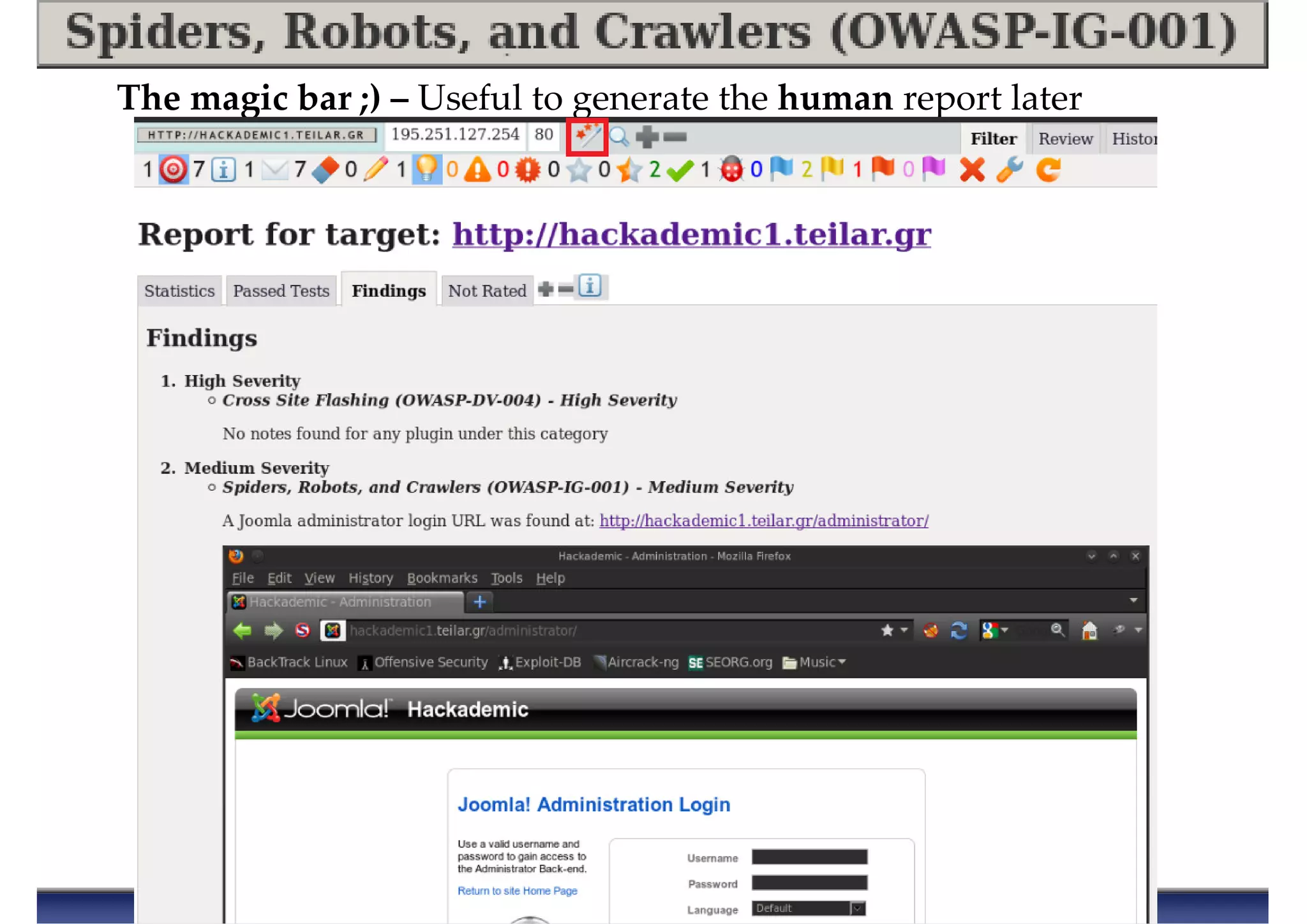This screenshot has width=1307, height=924.
Task: Click the green back arrow in Firefox
Action: [x=243, y=631]
